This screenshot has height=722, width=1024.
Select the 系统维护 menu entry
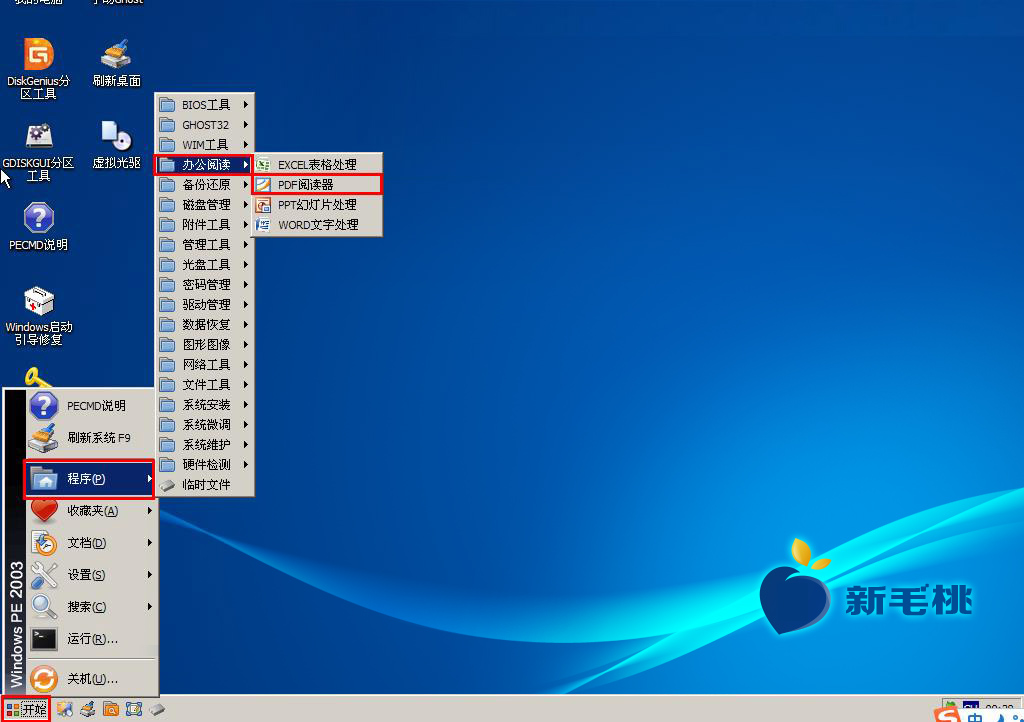(204, 445)
